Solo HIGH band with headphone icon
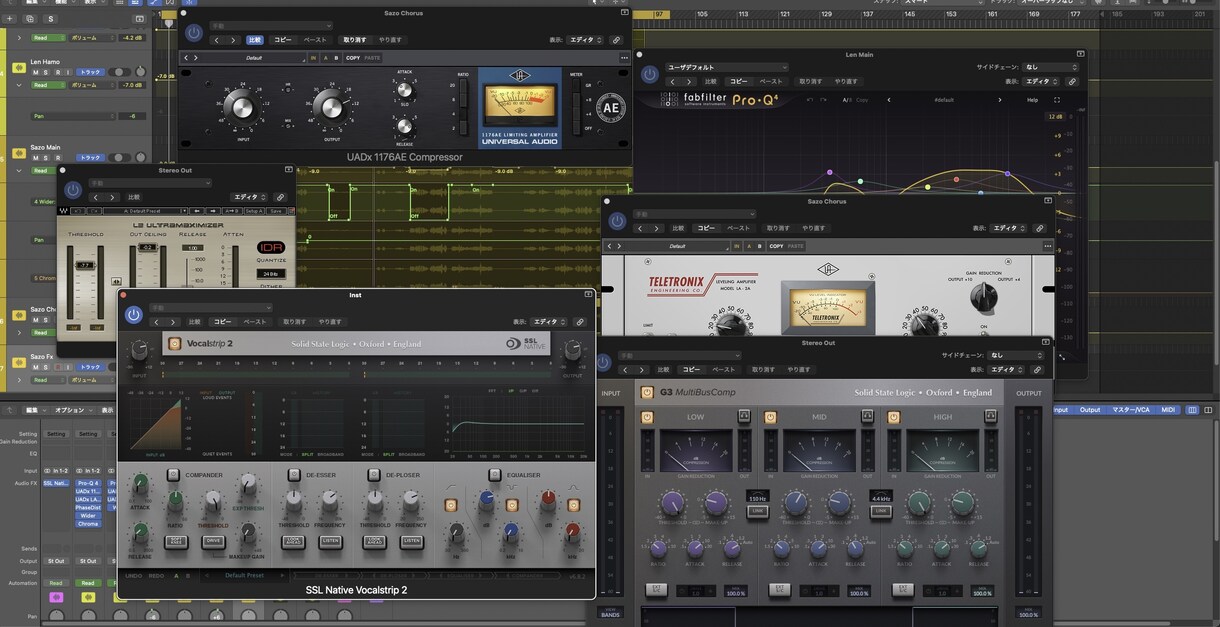The width and height of the screenshot is (1220, 627). coord(990,416)
